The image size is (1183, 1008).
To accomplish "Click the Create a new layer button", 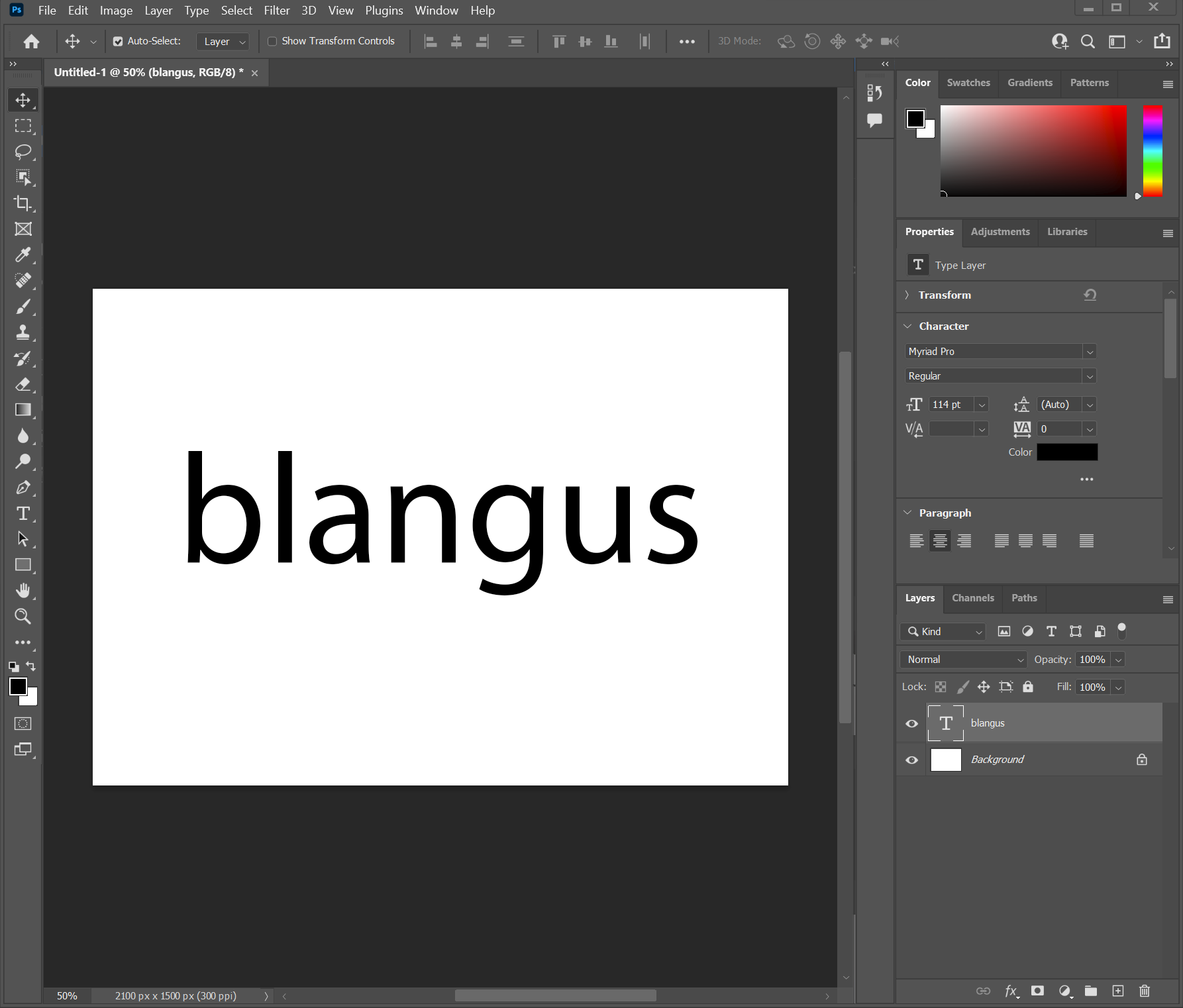I will [x=1118, y=991].
